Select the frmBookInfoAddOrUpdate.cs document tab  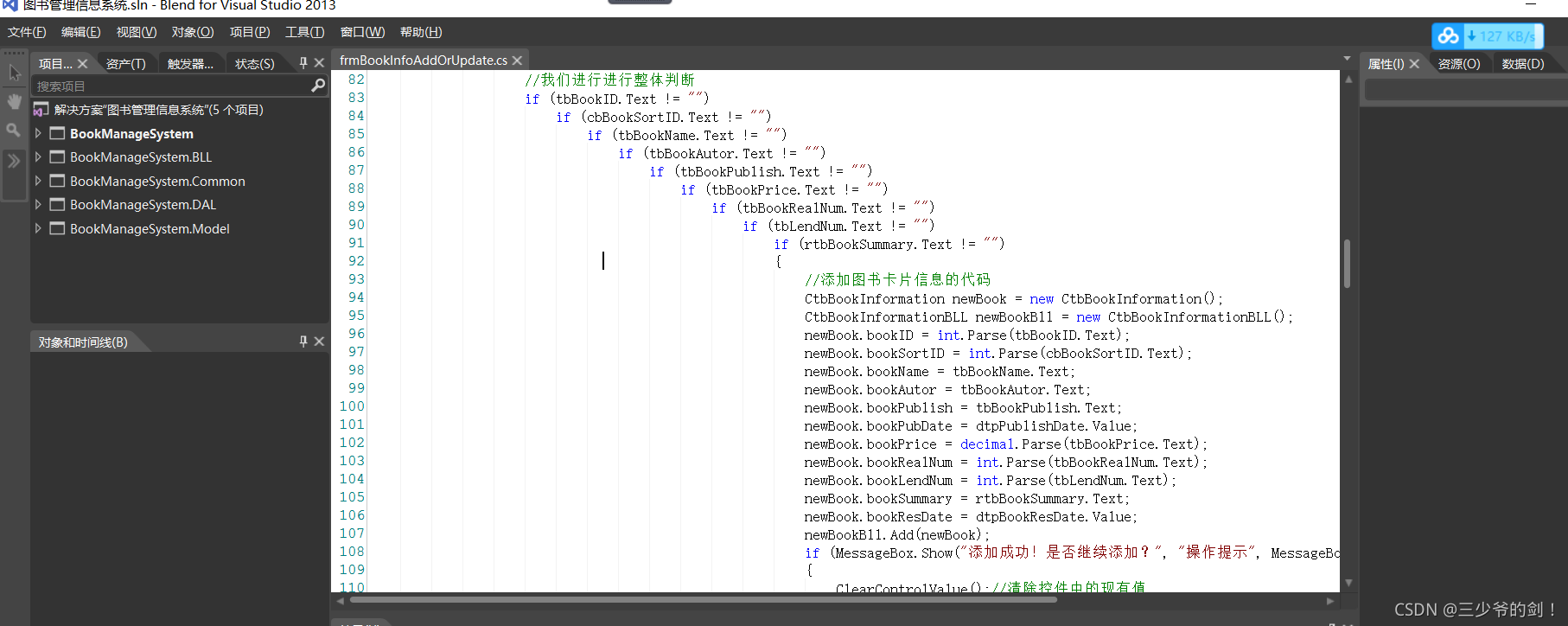click(x=424, y=61)
